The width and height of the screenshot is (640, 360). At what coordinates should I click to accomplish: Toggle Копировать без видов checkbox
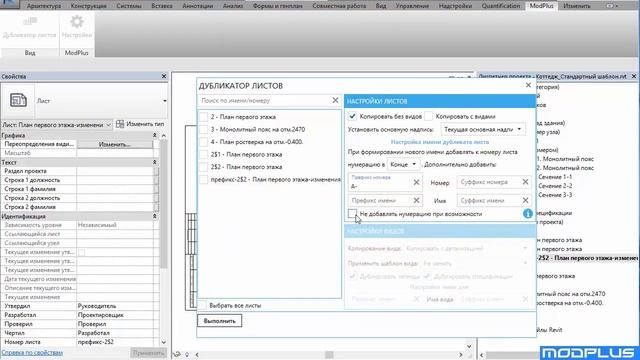click(352, 116)
